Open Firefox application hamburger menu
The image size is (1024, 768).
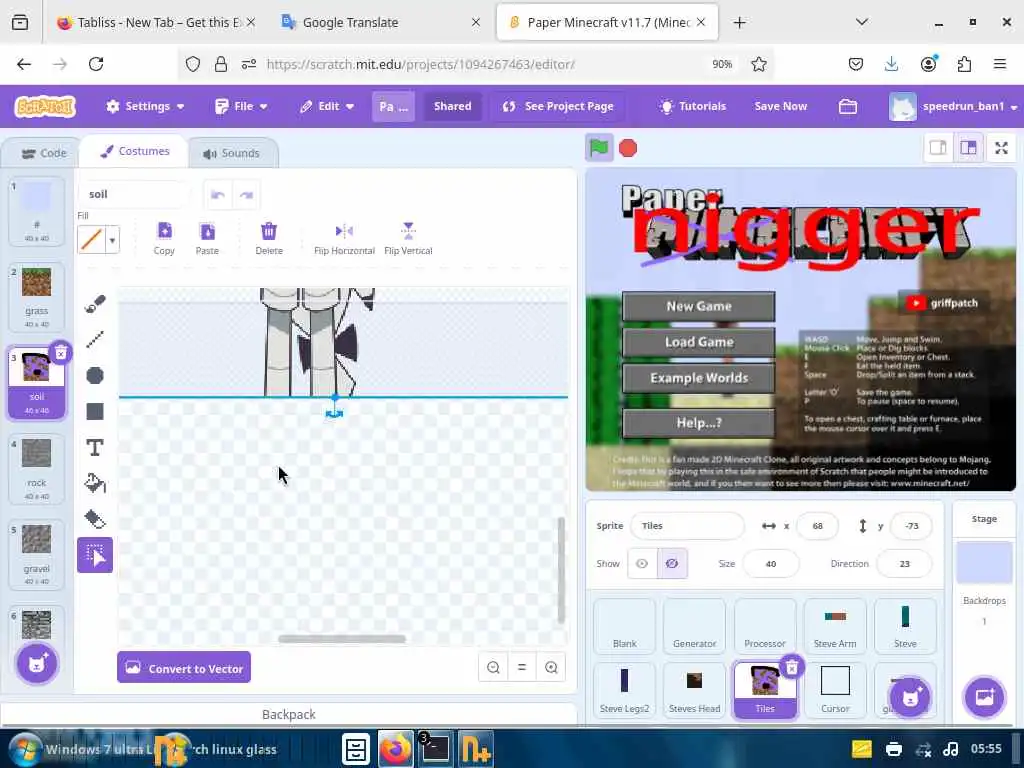[x=999, y=64]
